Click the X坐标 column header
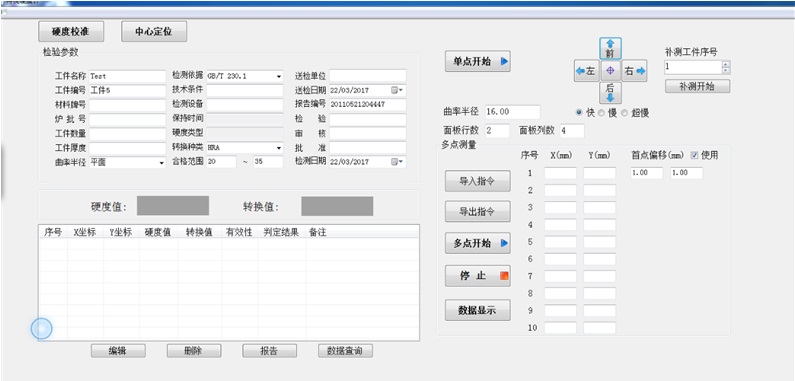 pyautogui.click(x=85, y=232)
